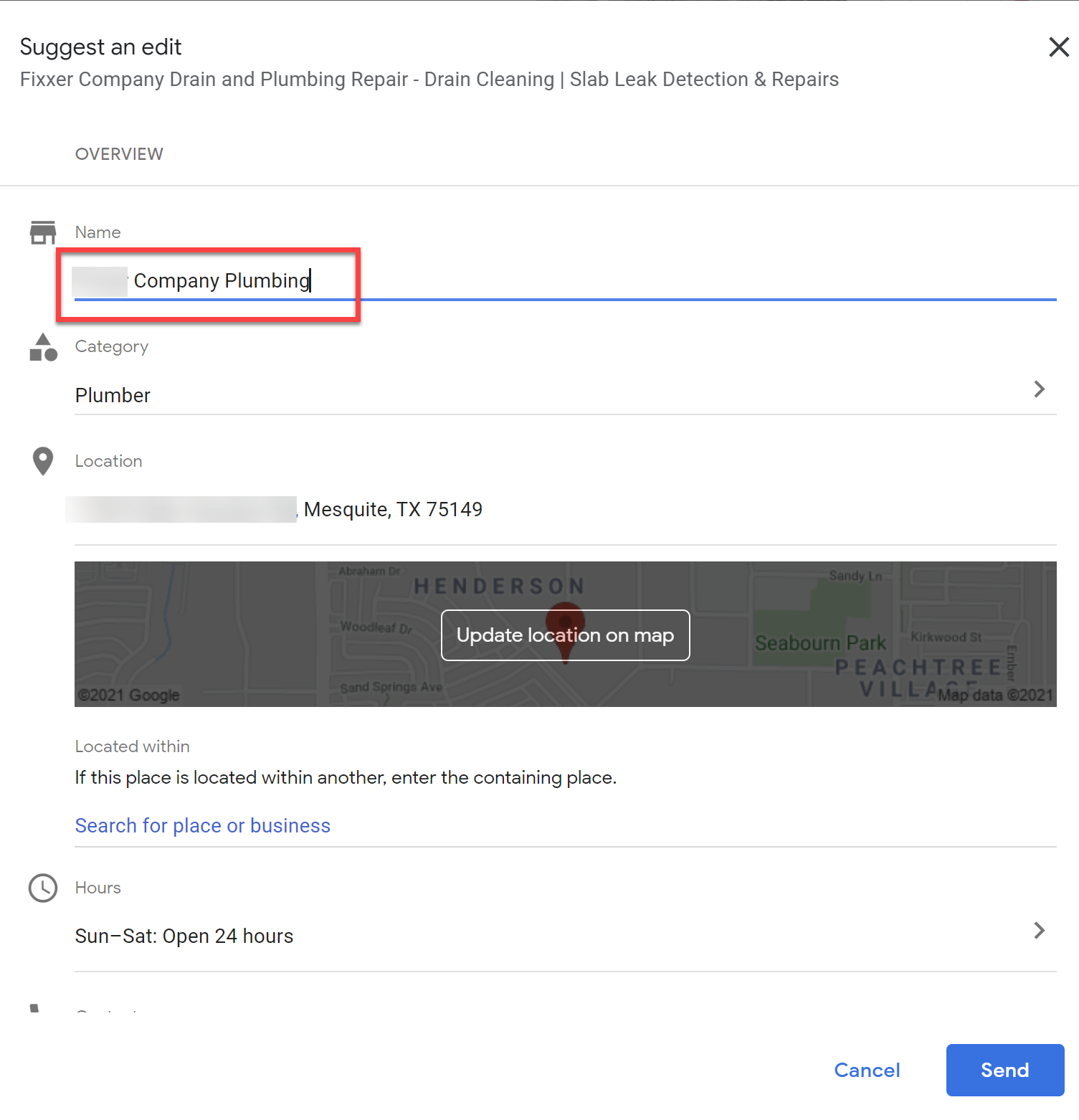Click Cancel to discard the edit

pos(867,1070)
